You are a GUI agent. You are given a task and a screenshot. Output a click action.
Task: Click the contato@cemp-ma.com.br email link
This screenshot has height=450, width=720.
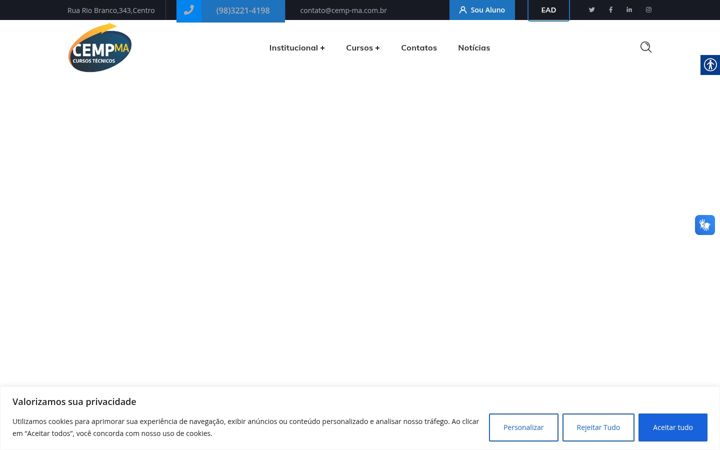pos(343,10)
